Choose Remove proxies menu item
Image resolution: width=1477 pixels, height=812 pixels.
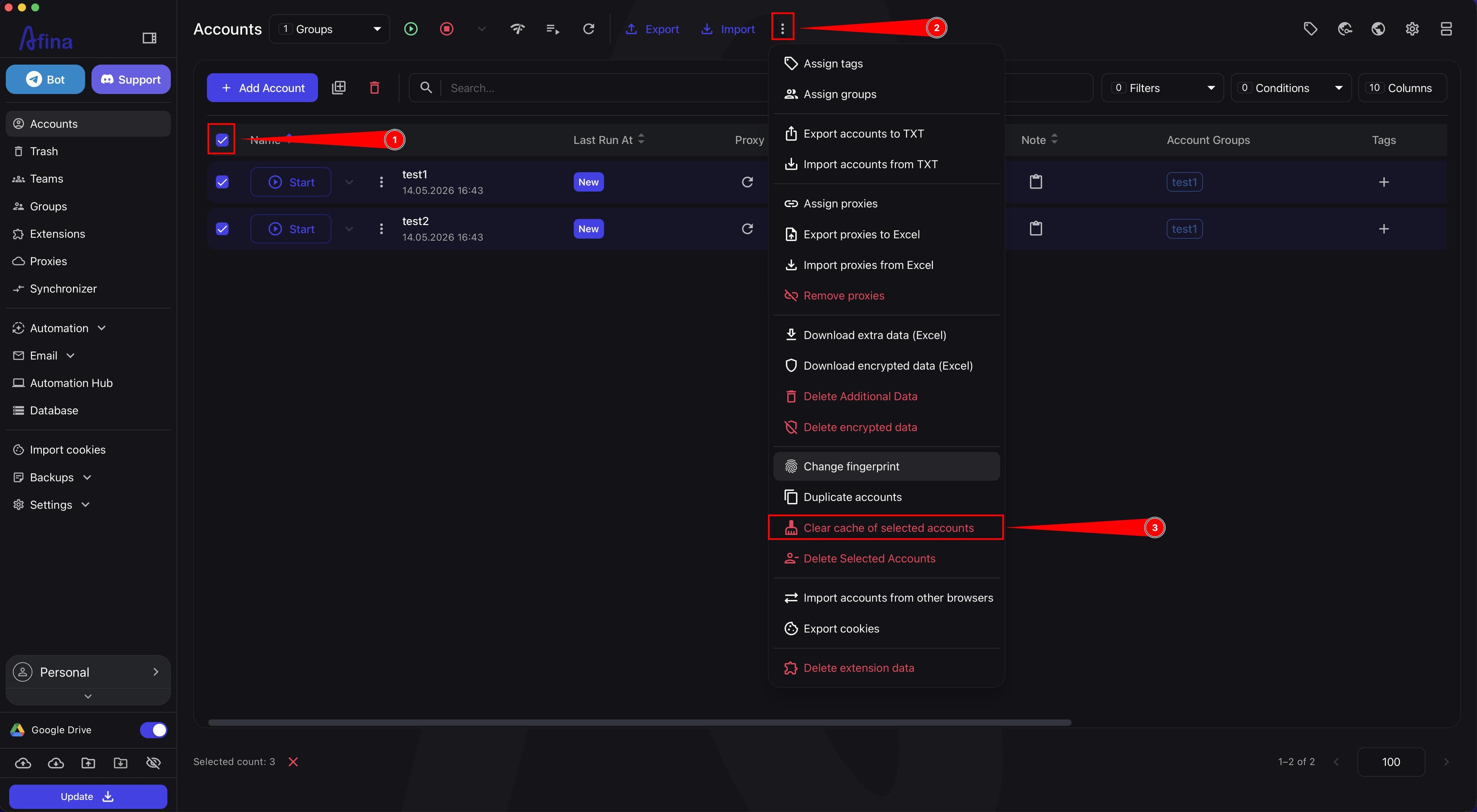[x=886, y=296]
